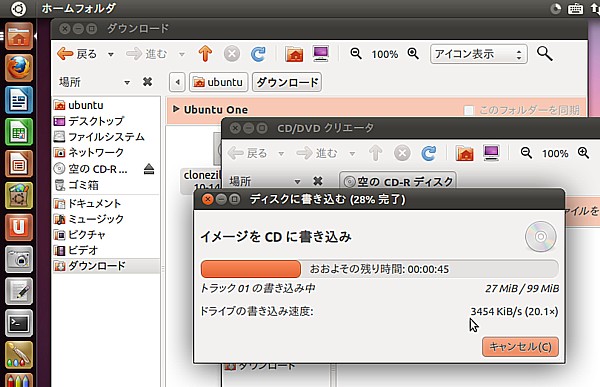Click Back arrow in ダウンロード window
Screen dimensions: 600x387
coord(65,54)
